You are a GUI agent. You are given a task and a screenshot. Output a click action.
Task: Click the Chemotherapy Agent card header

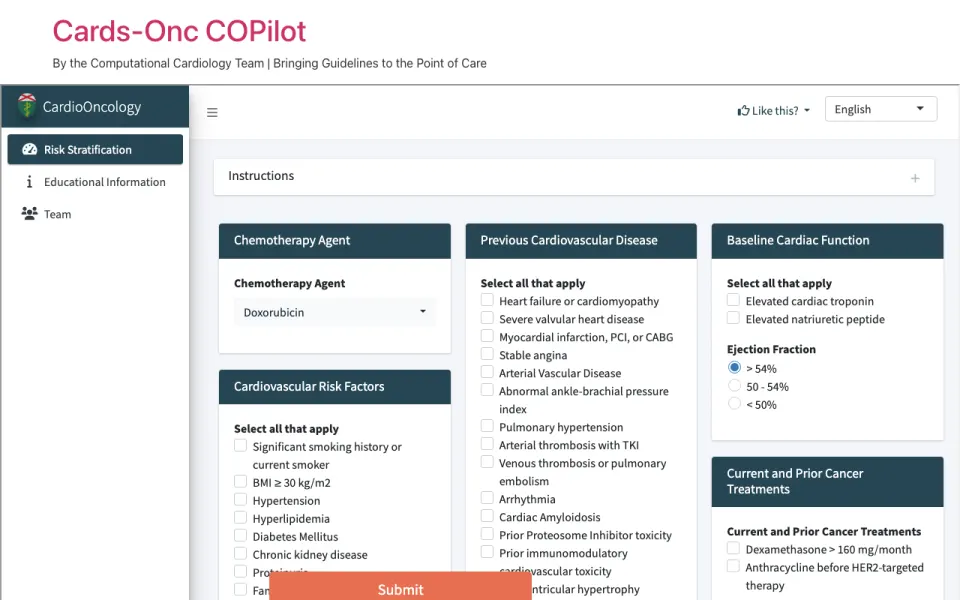335,241
